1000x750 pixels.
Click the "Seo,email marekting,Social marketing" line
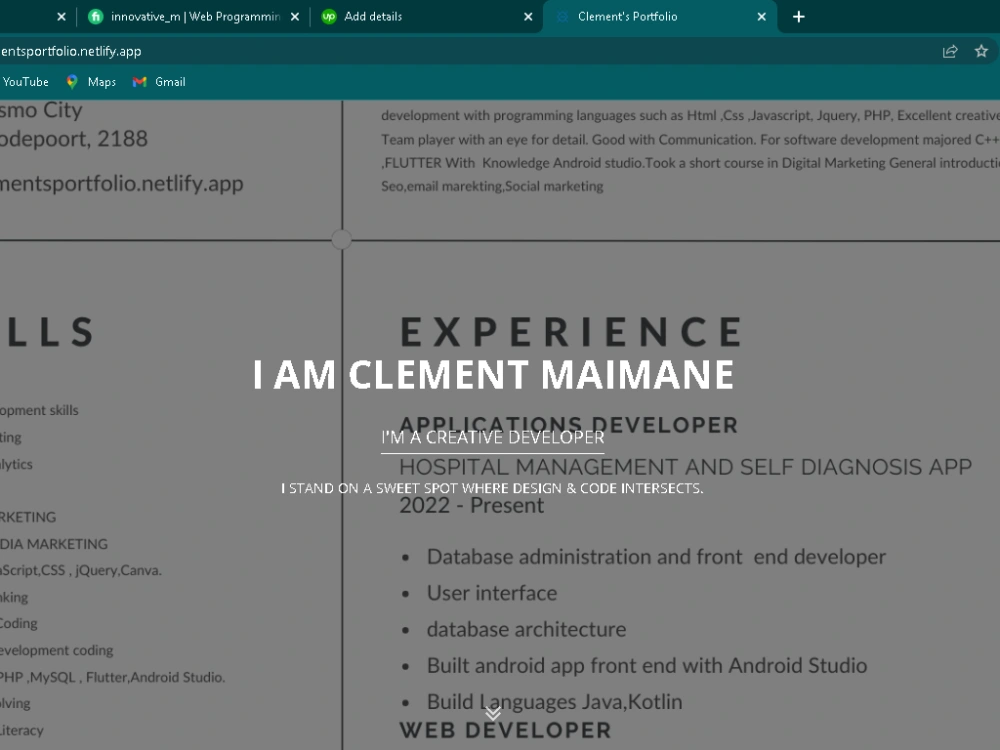492,186
